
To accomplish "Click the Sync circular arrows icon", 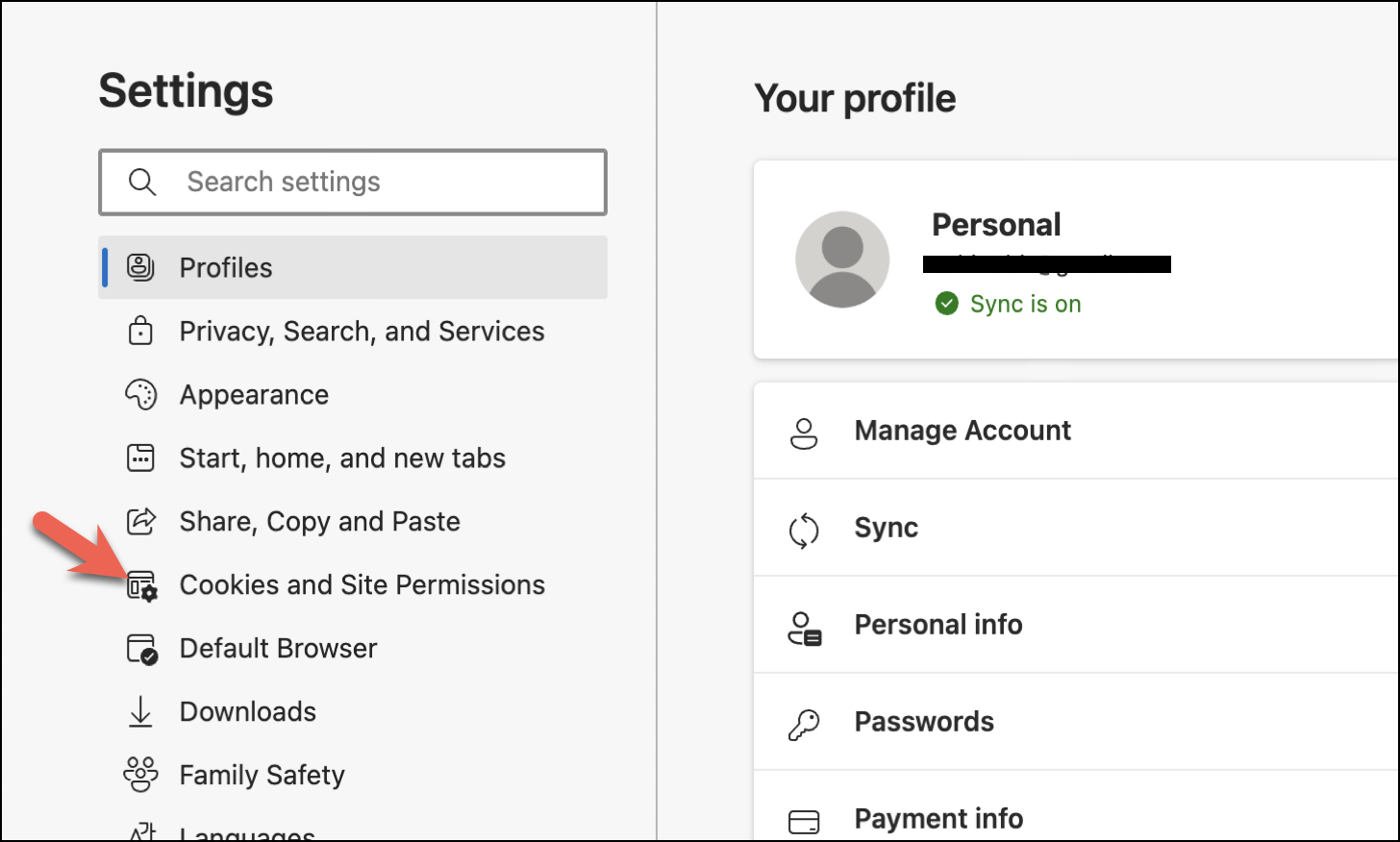I will click(x=804, y=530).
